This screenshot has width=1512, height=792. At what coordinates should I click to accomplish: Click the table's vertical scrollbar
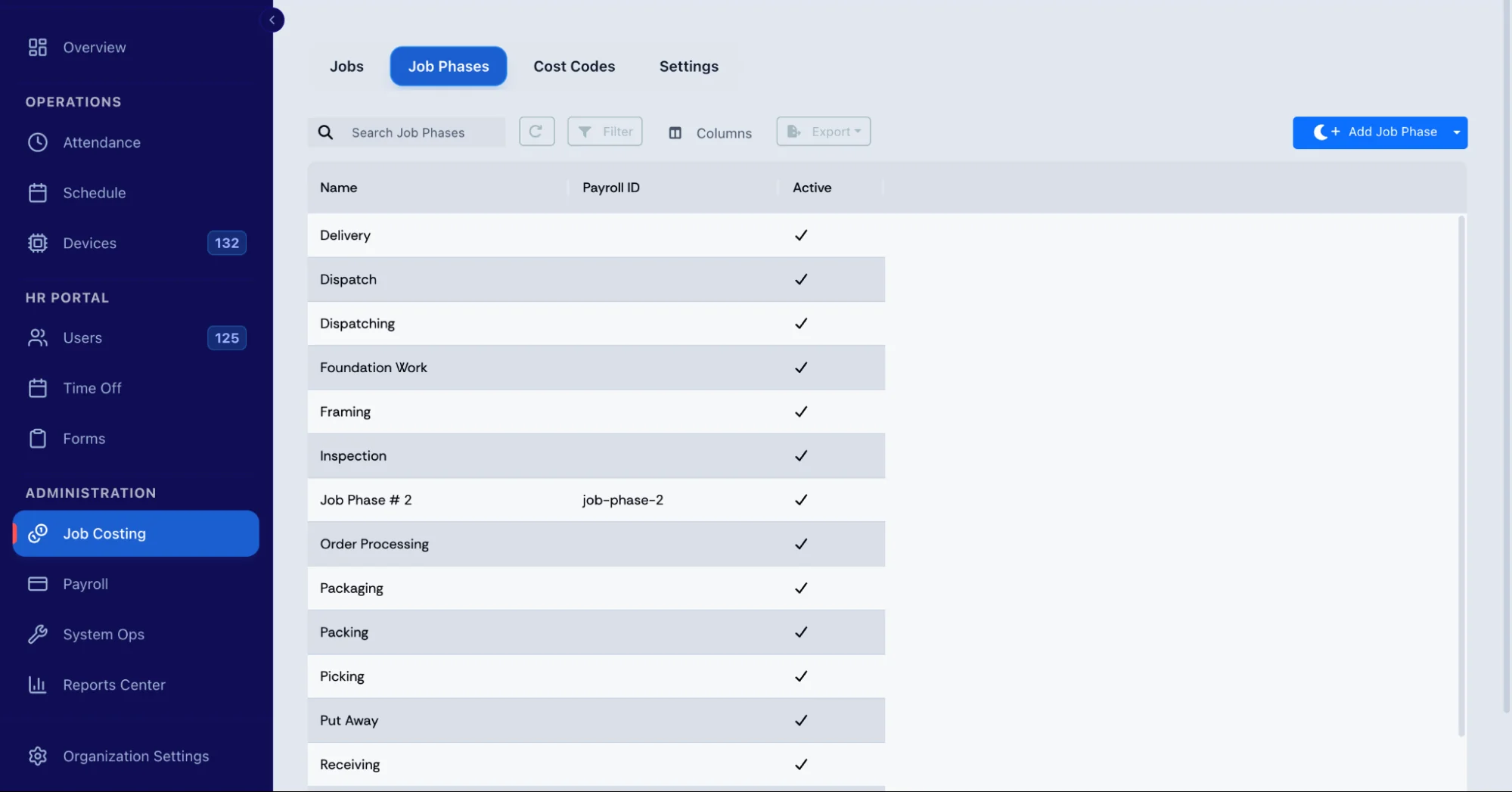pyautogui.click(x=1461, y=475)
